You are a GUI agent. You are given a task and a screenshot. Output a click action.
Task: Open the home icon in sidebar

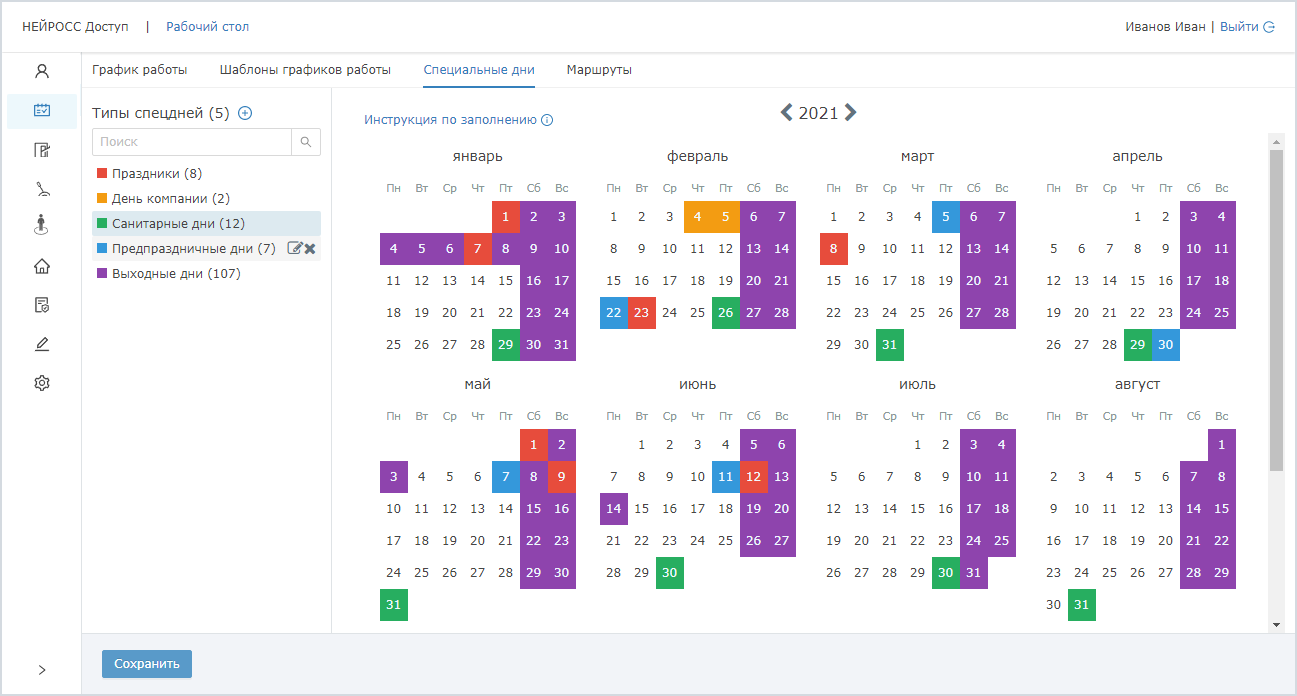pyautogui.click(x=41, y=266)
